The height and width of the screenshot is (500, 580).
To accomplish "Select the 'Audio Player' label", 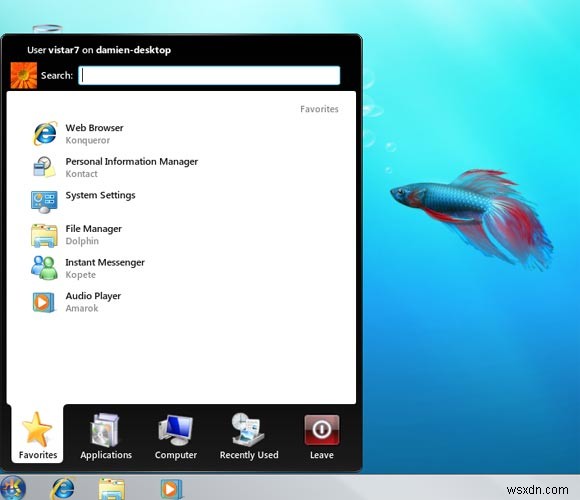I will (x=93, y=296).
